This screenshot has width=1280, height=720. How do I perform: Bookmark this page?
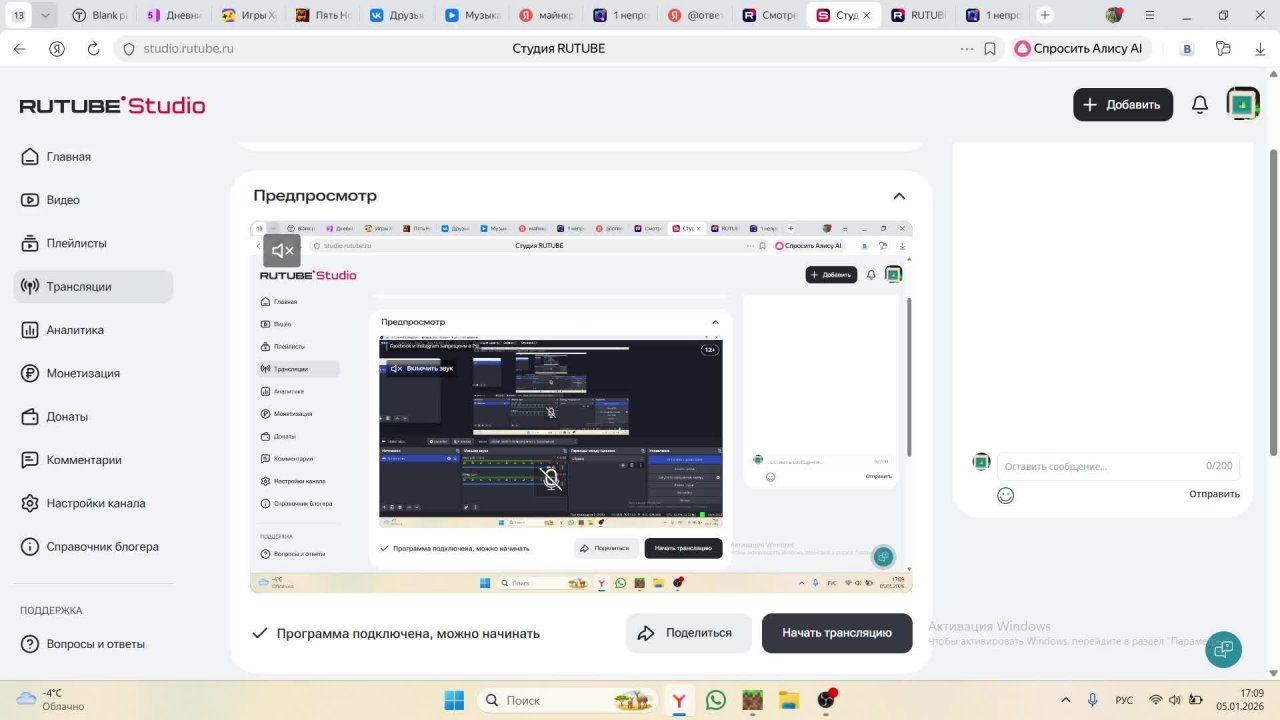pyautogui.click(x=990, y=48)
